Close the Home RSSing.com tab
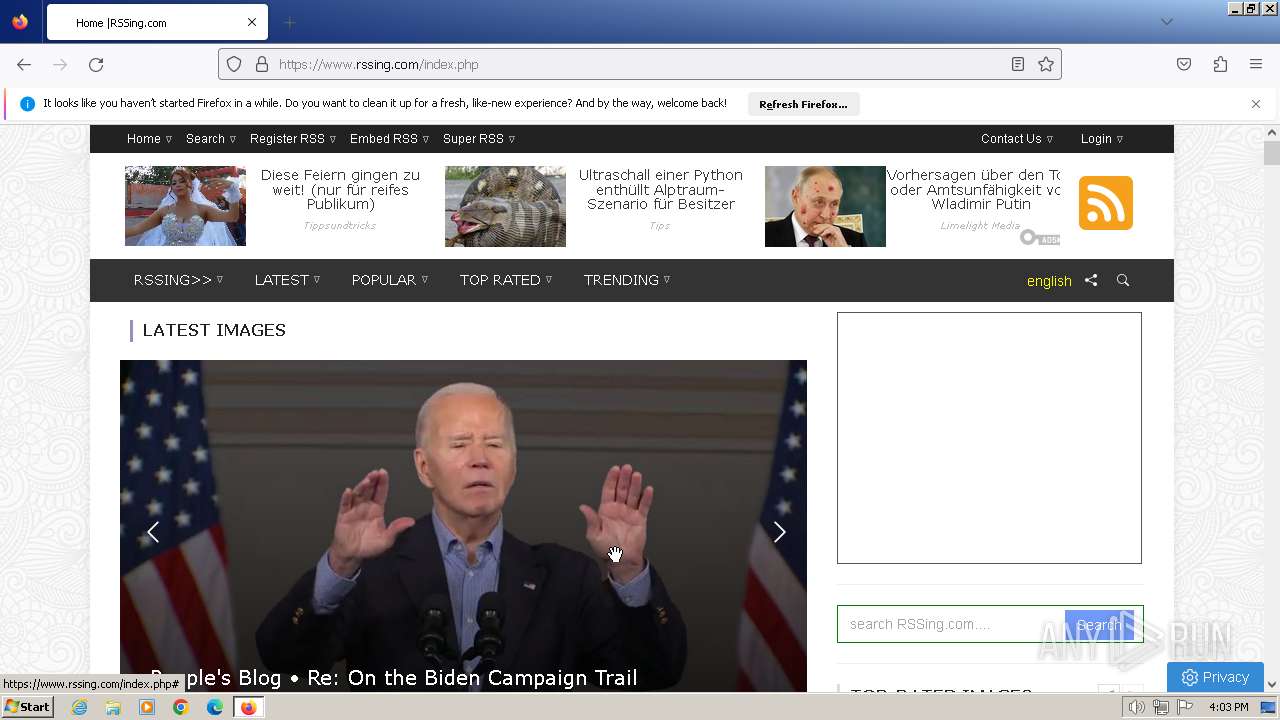Image resolution: width=1280 pixels, height=720 pixels. (252, 22)
